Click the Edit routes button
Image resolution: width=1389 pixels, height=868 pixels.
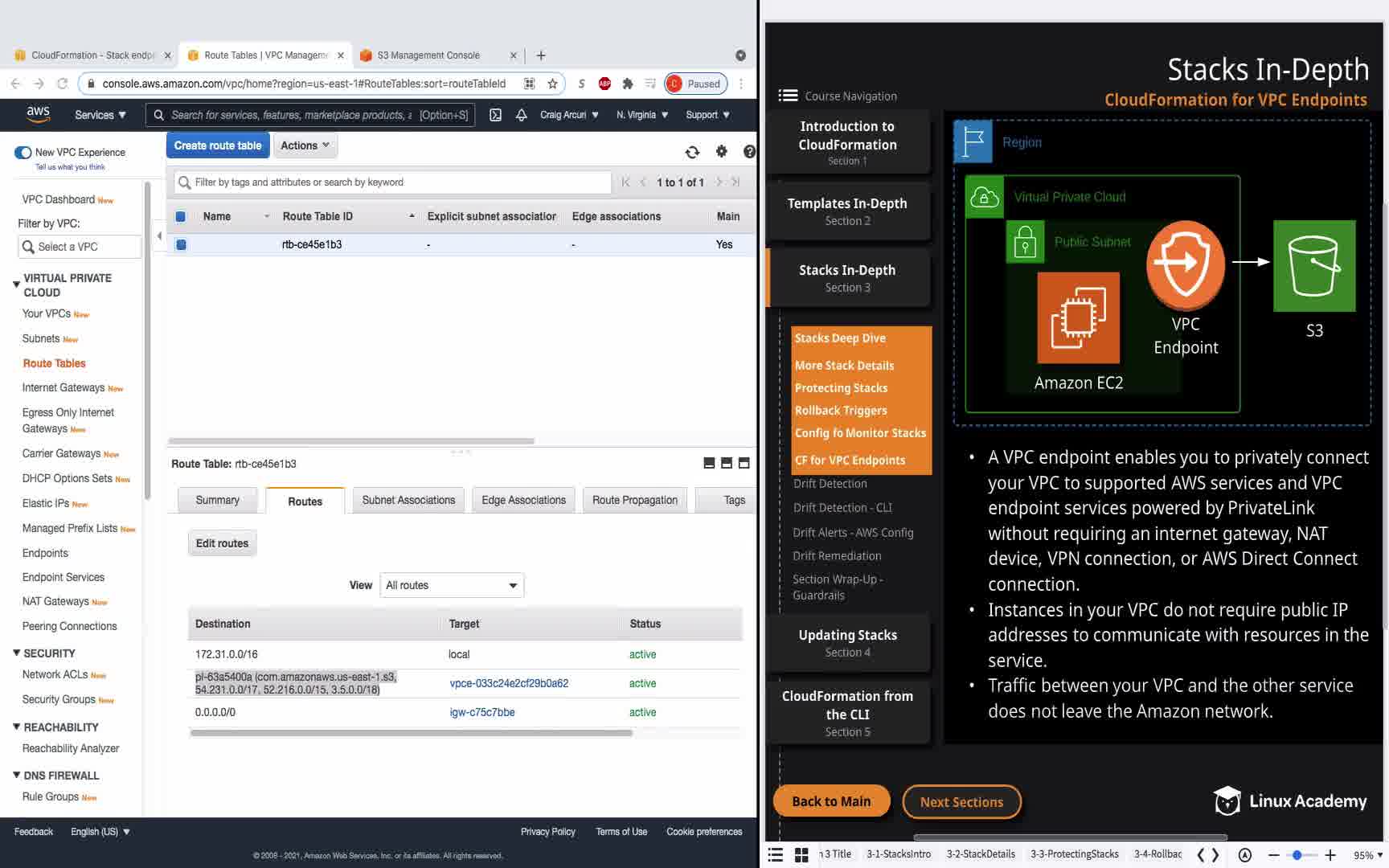coord(223,543)
